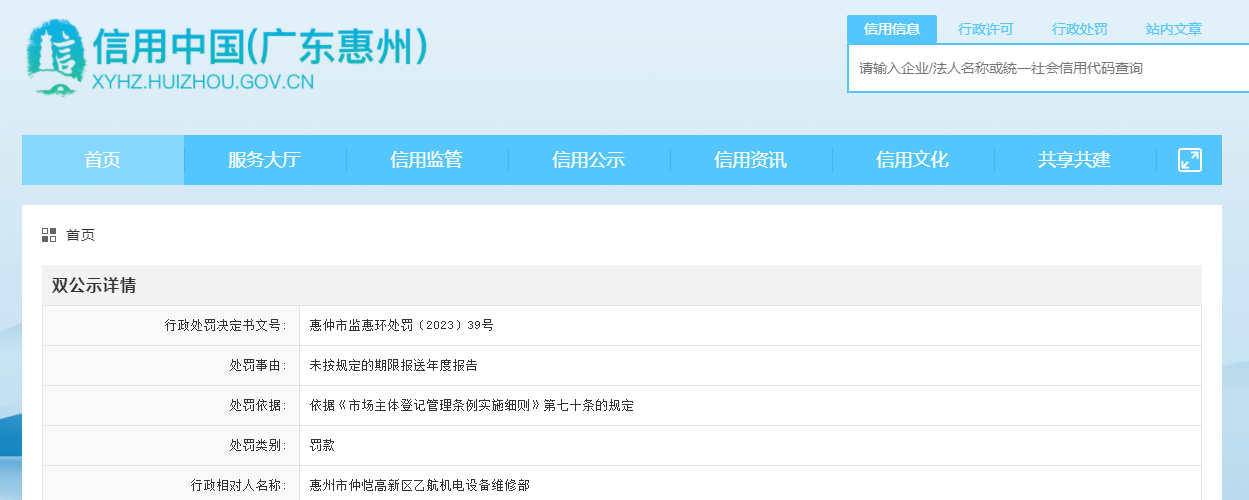Open 服务大厅 navigation item
The width and height of the screenshot is (1249, 500).
click(265, 160)
